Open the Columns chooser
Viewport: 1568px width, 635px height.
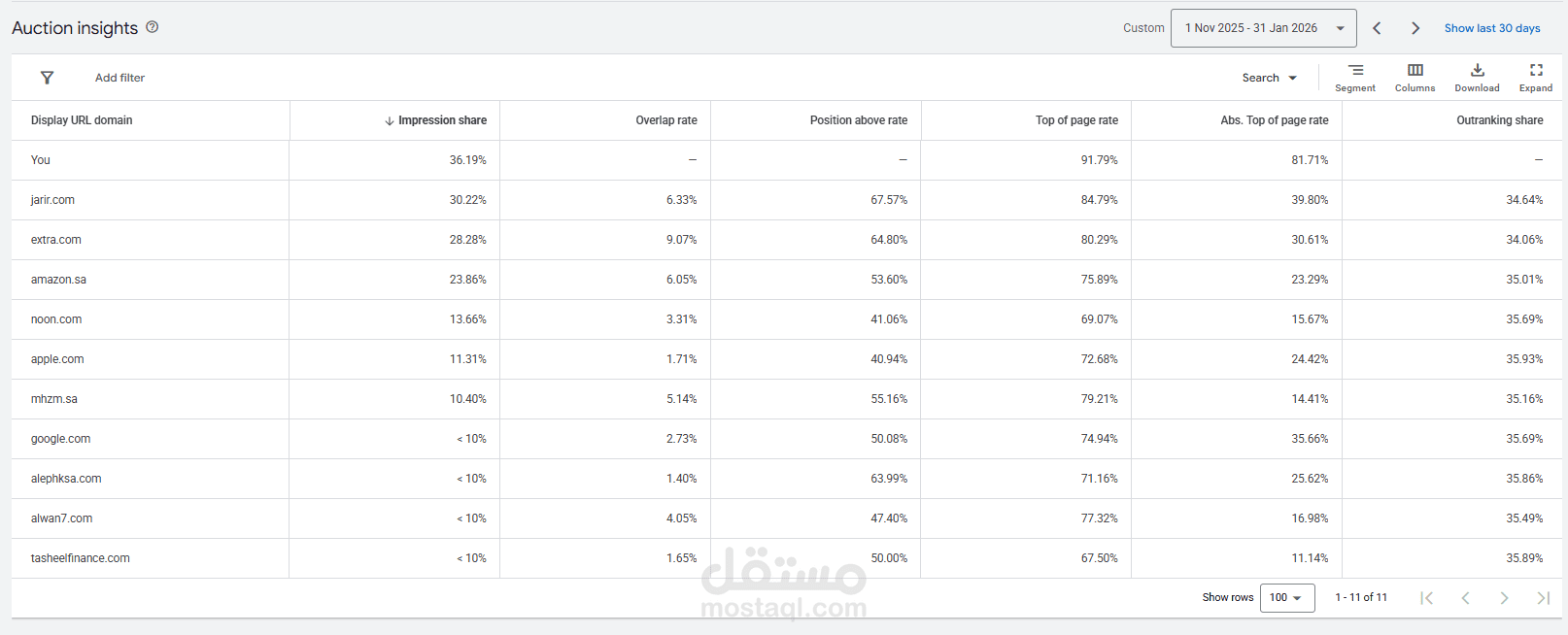click(x=1415, y=77)
